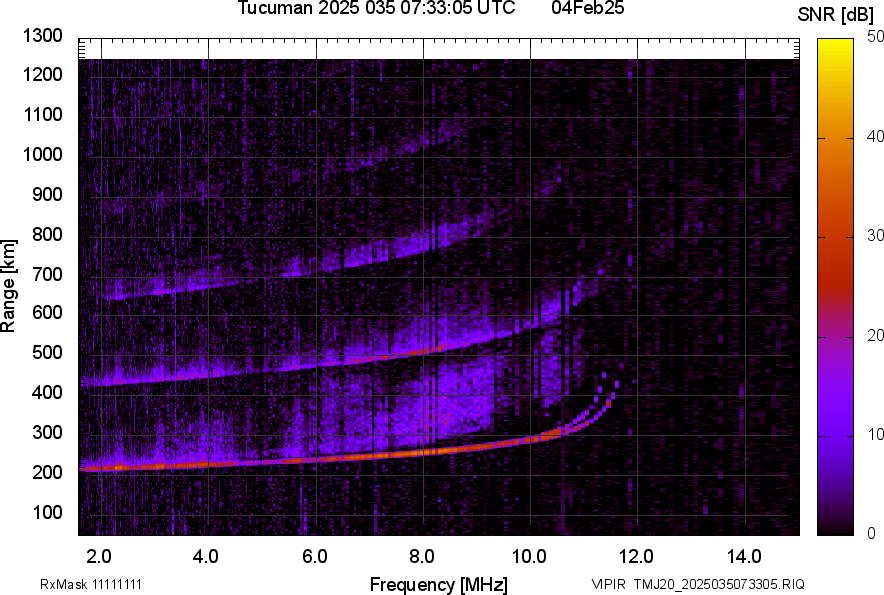Click the date label '04Feb25'
Image resolution: width=884 pixels, height=595 pixels.
pos(587,8)
